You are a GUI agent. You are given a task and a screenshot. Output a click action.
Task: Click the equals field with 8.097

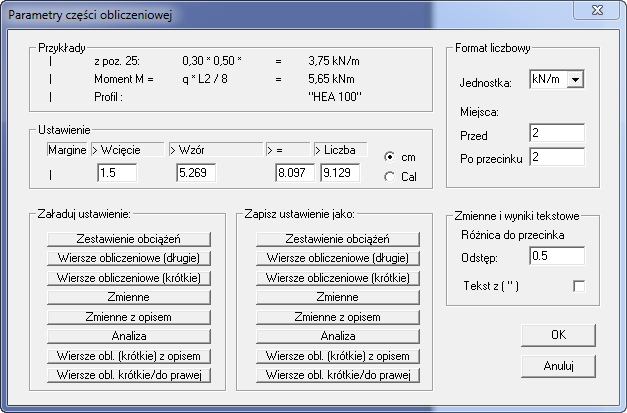[295, 174]
